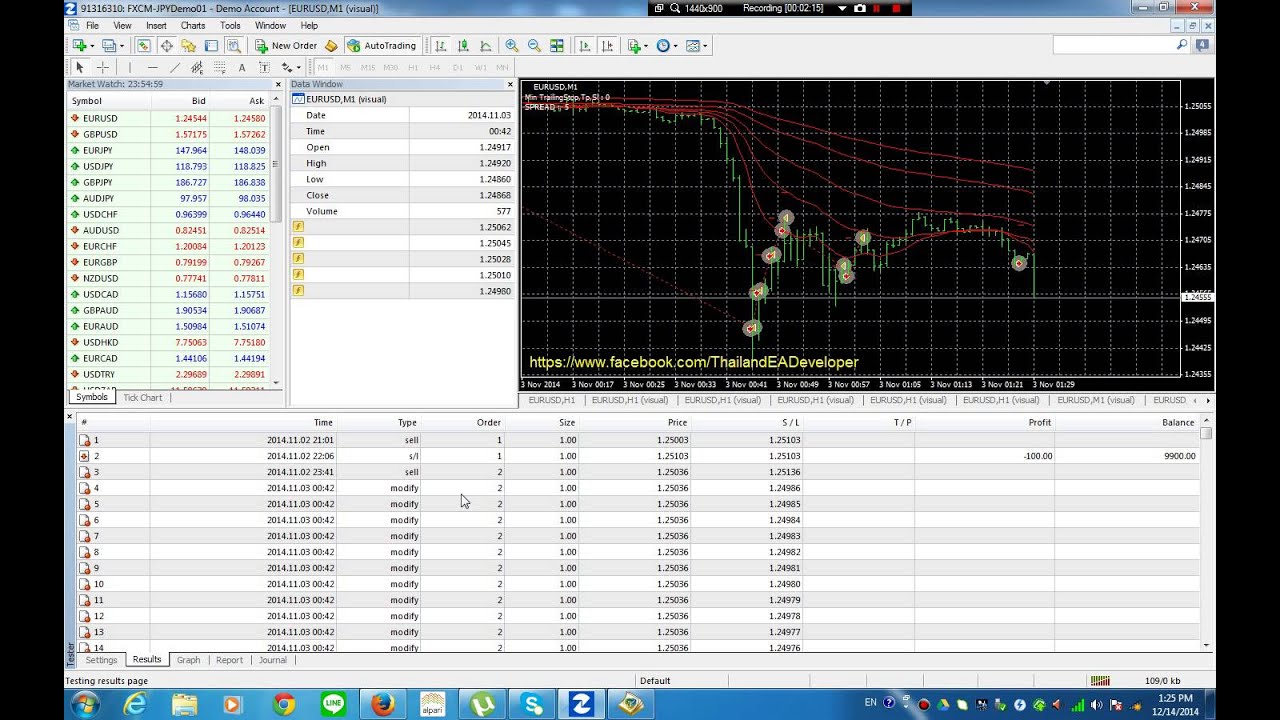The image size is (1280, 720).
Task: Open the tester Journal tab
Action: point(273,660)
